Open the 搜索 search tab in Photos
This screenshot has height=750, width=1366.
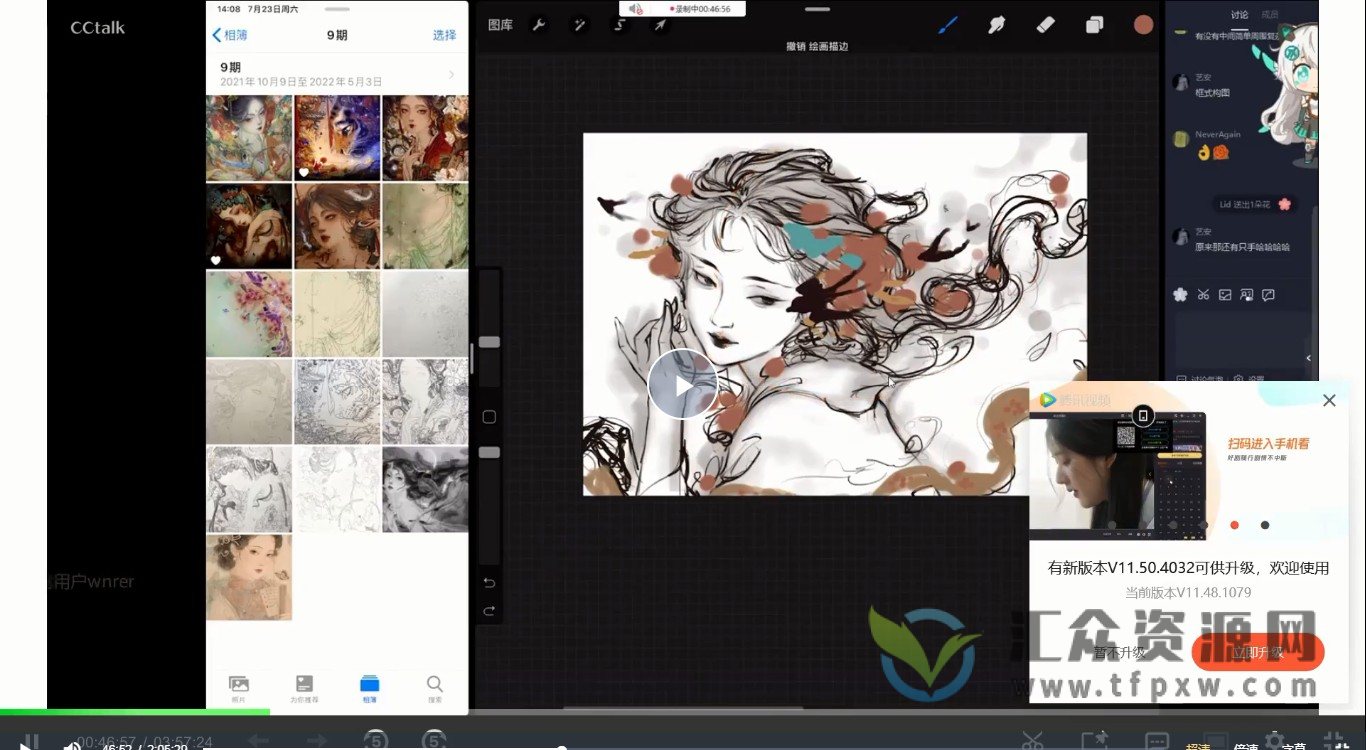pos(434,688)
